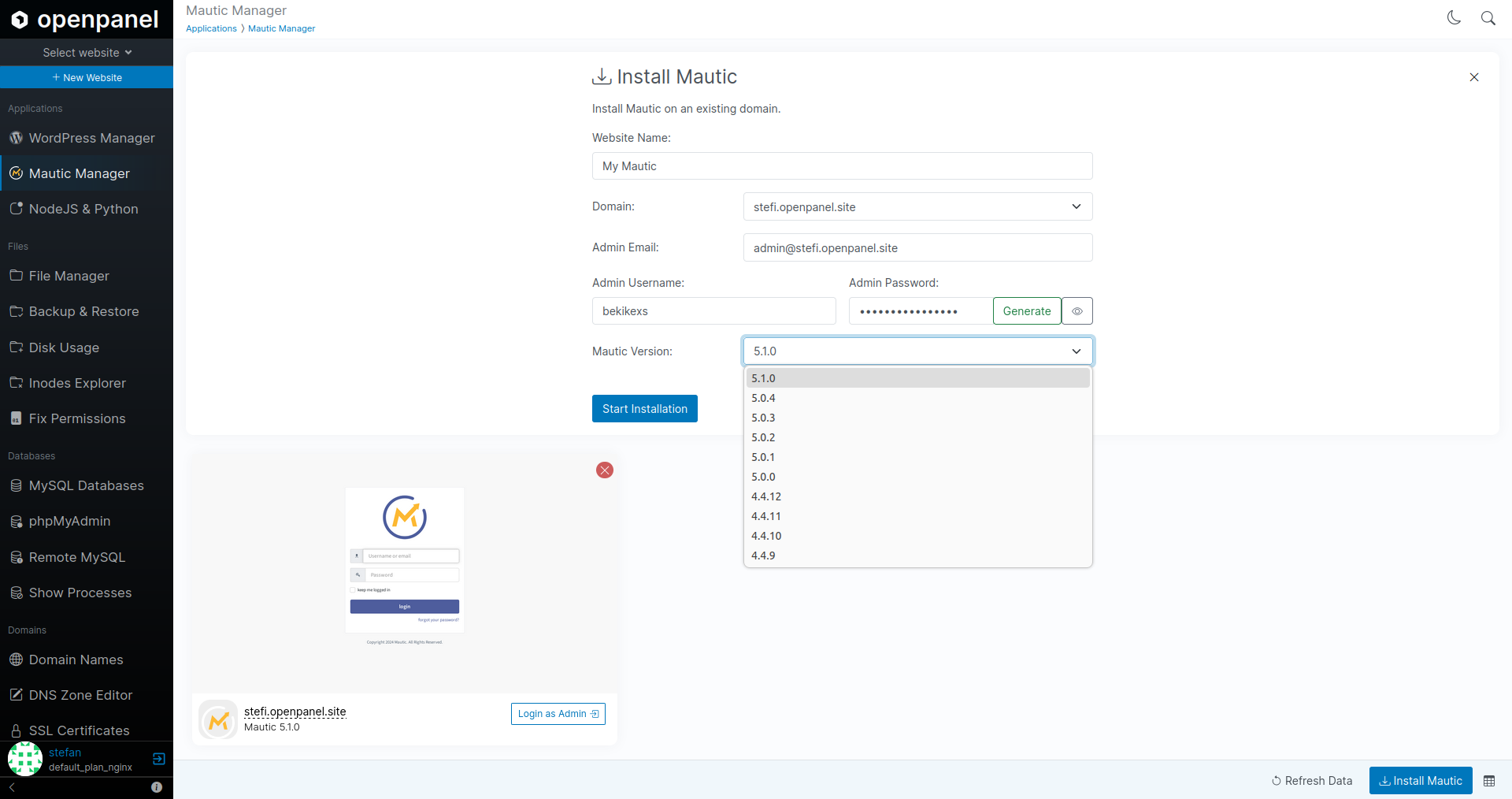Click the File Manager folder icon
The width and height of the screenshot is (1512, 799).
pyautogui.click(x=16, y=276)
